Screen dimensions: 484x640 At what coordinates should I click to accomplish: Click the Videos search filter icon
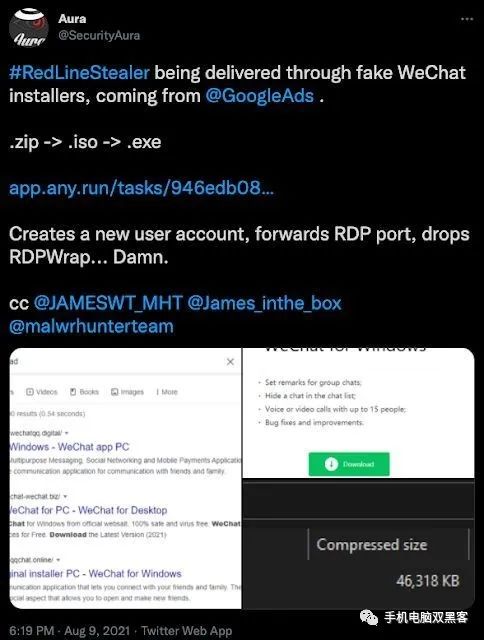[30, 392]
